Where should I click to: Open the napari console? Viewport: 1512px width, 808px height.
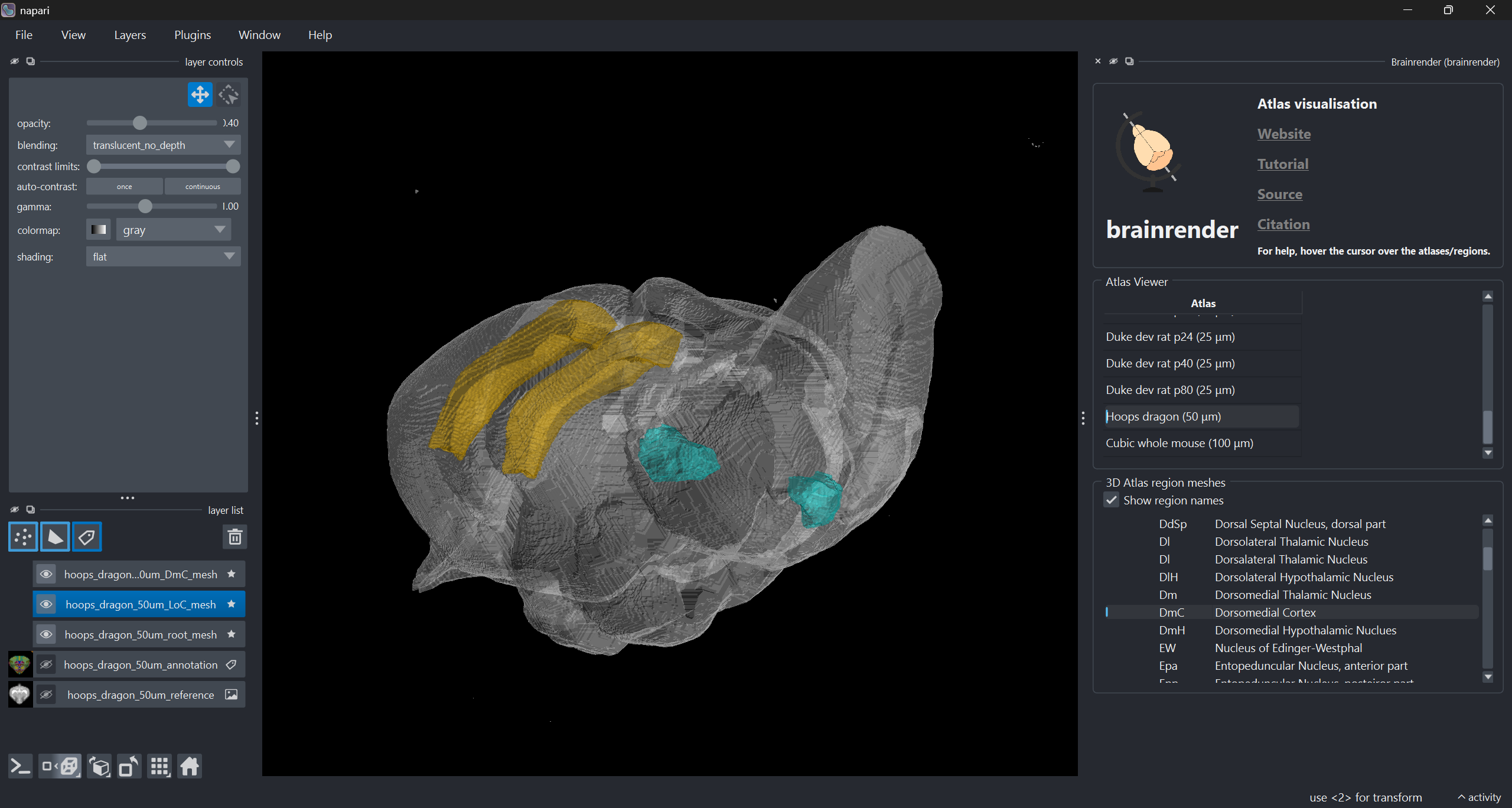[x=21, y=767]
